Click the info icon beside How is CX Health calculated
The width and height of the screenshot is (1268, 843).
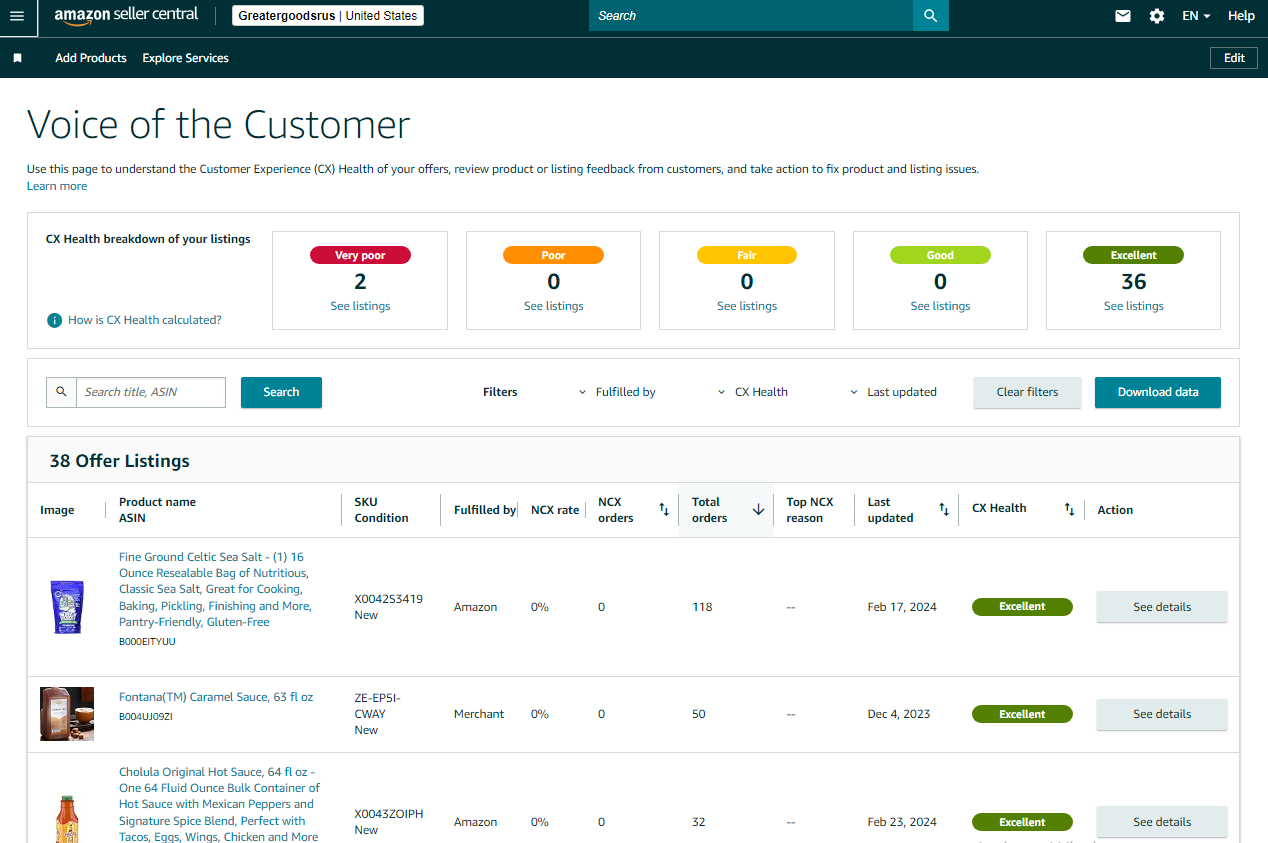(55, 320)
